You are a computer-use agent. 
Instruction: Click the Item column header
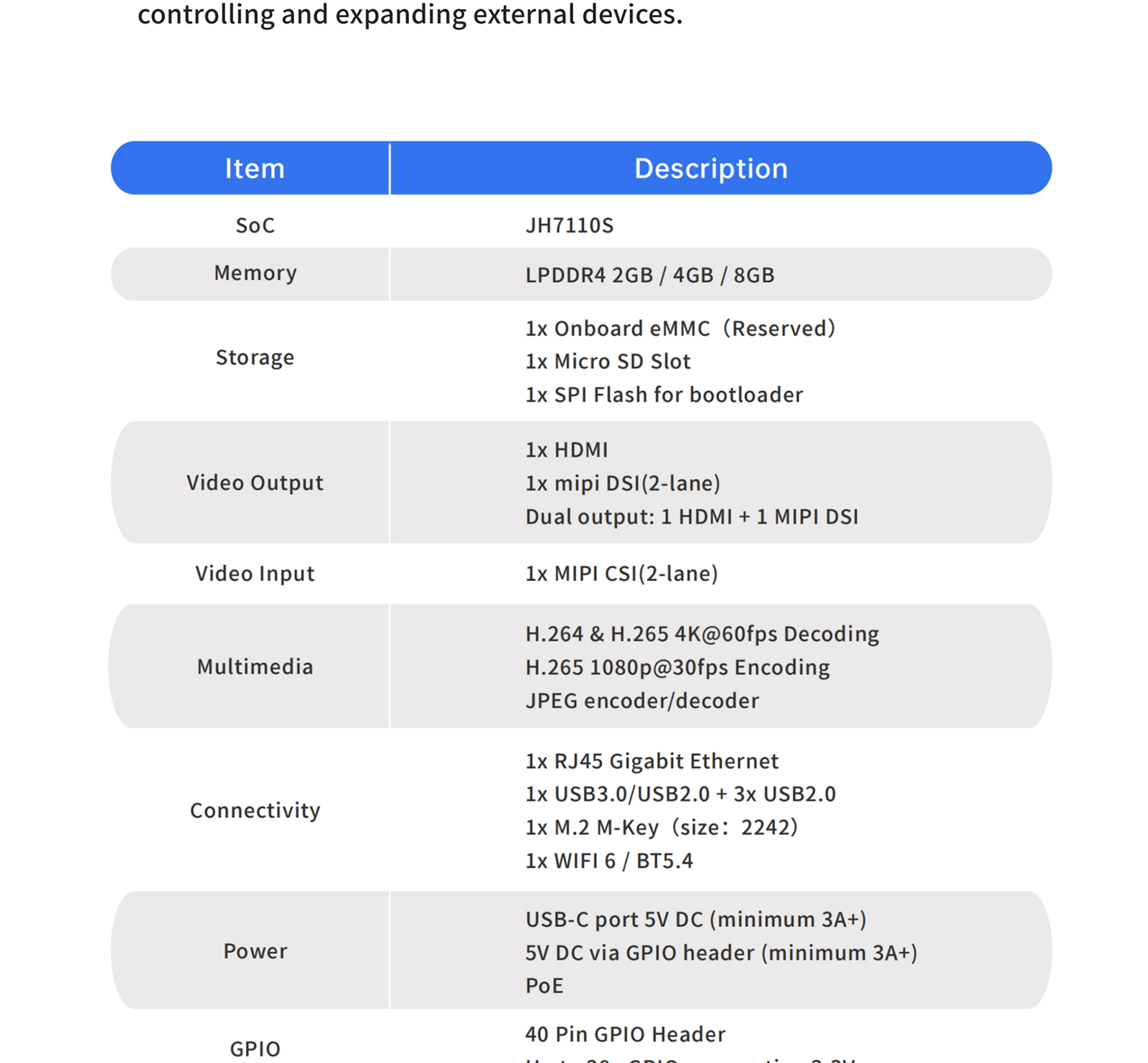pos(255,169)
